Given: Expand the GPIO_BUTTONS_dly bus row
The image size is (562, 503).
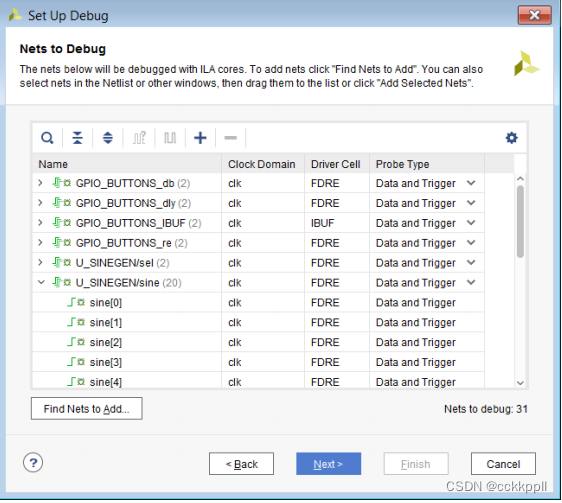Looking at the screenshot, I should [x=41, y=203].
